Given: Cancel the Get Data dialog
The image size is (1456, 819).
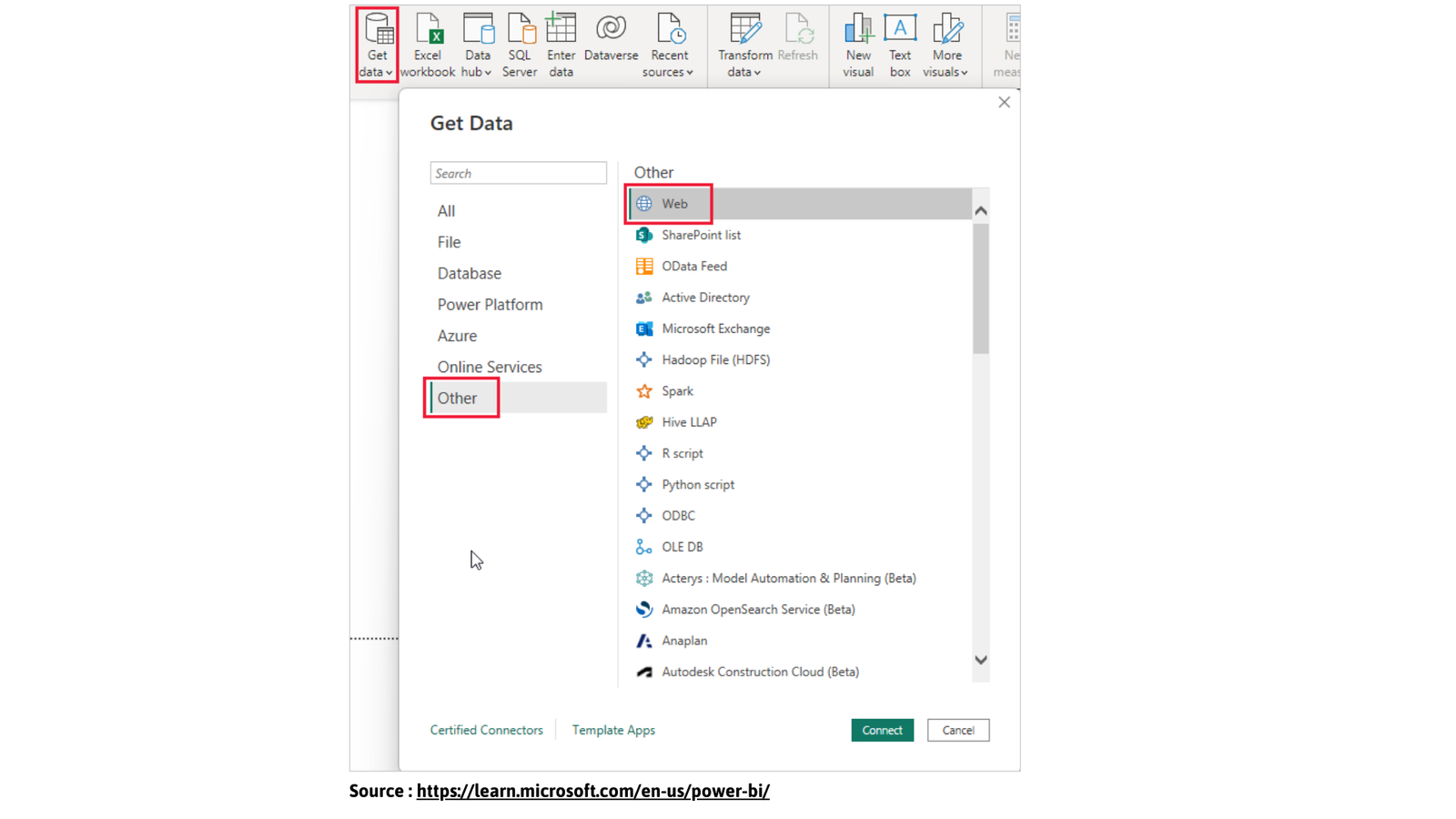Looking at the screenshot, I should [958, 730].
